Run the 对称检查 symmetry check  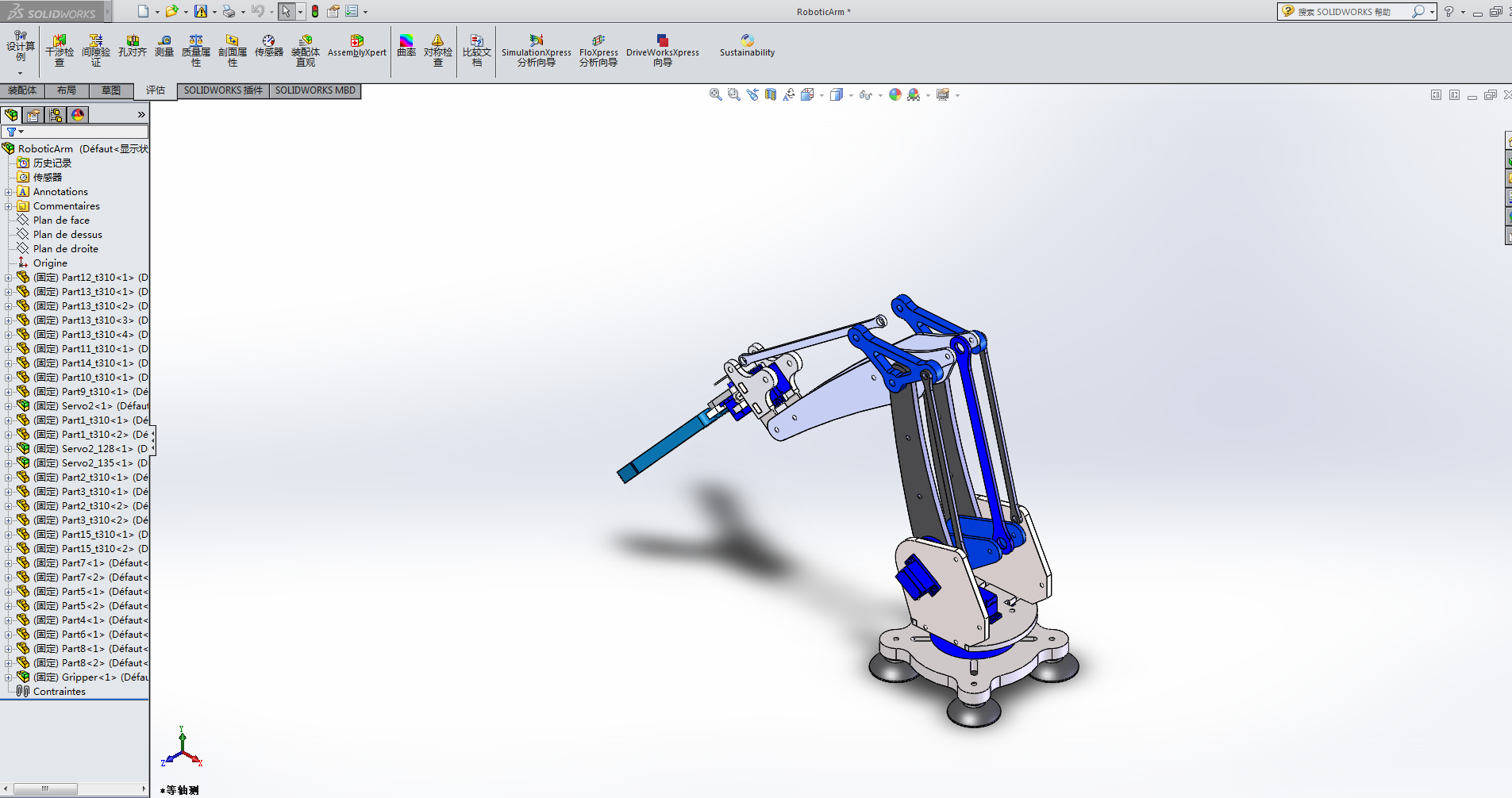pos(438,50)
